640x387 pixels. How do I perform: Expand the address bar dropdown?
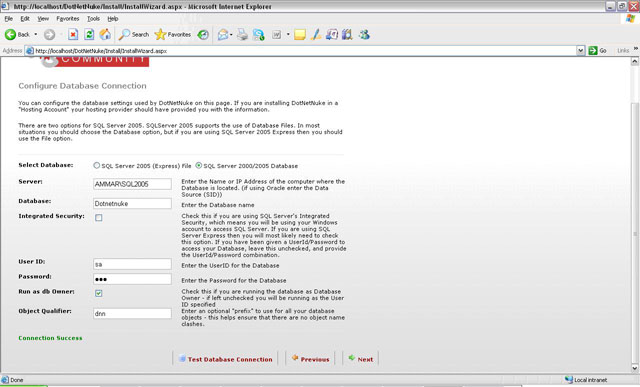[580, 51]
